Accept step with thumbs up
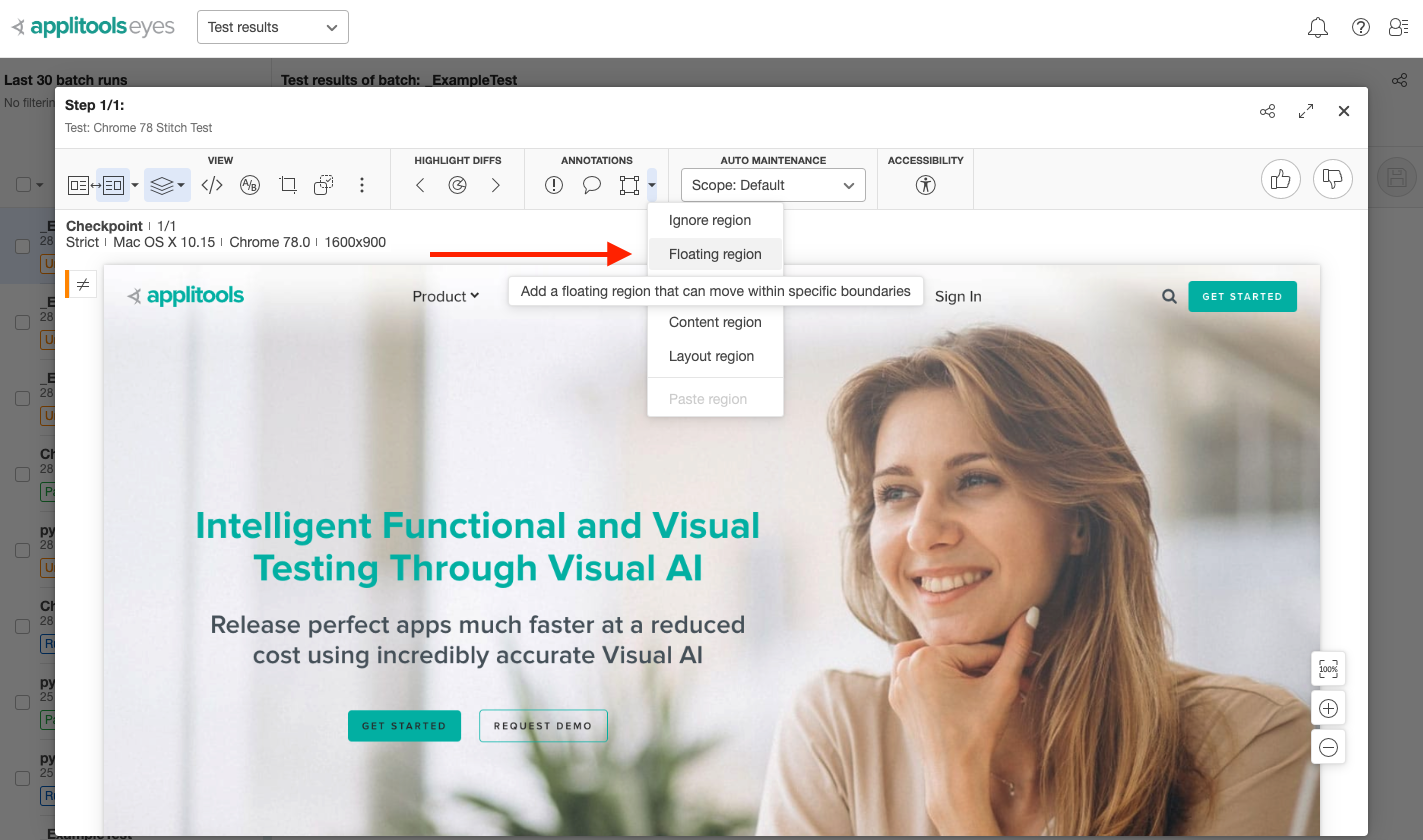This screenshot has width=1423, height=840. click(1280, 179)
